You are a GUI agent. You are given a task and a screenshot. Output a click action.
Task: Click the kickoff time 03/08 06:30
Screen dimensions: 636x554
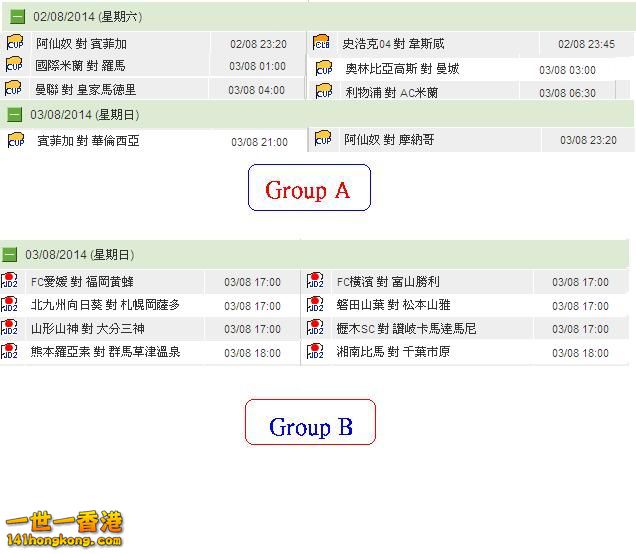point(567,93)
